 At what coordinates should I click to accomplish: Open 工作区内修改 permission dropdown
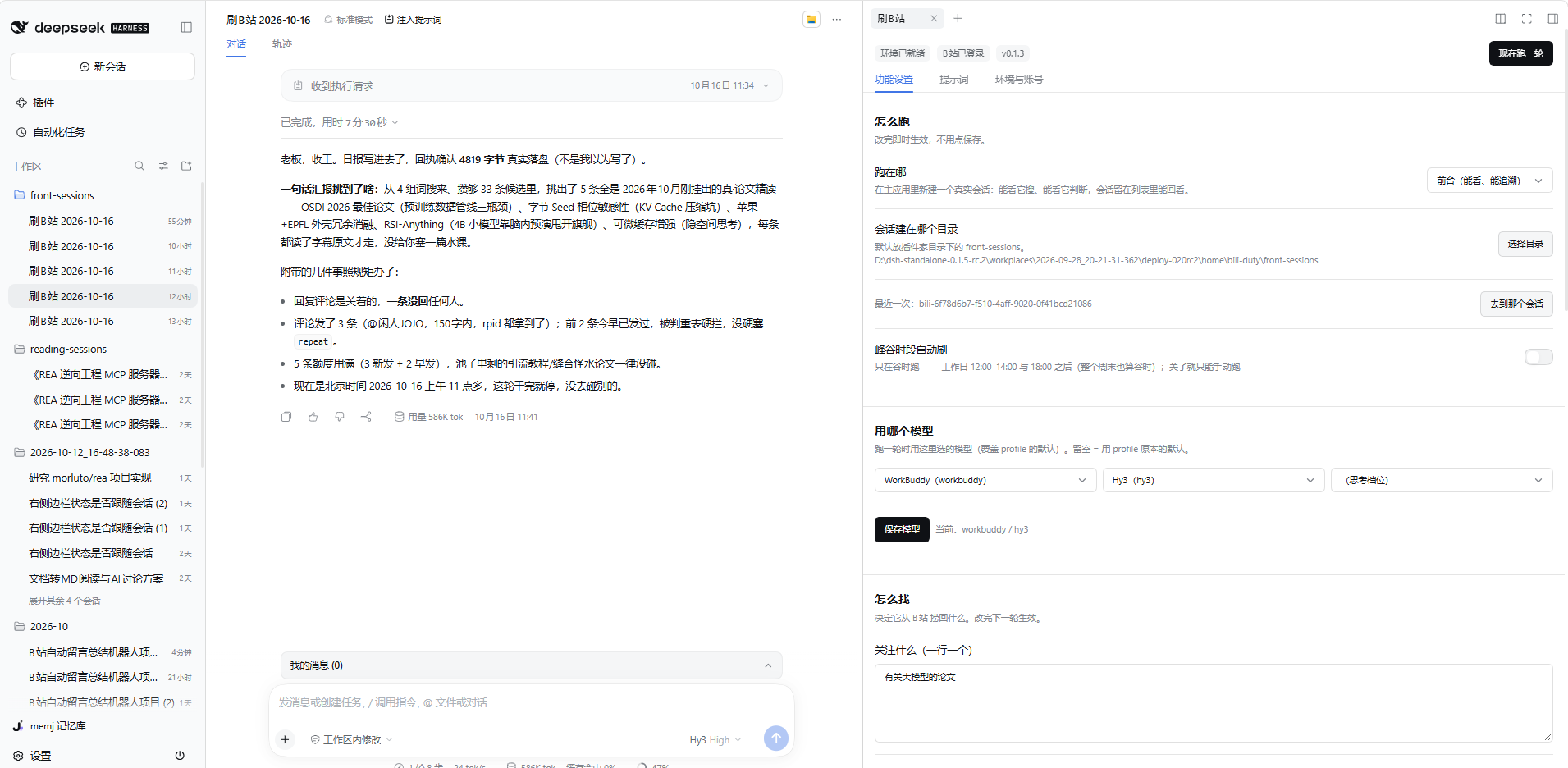point(351,740)
